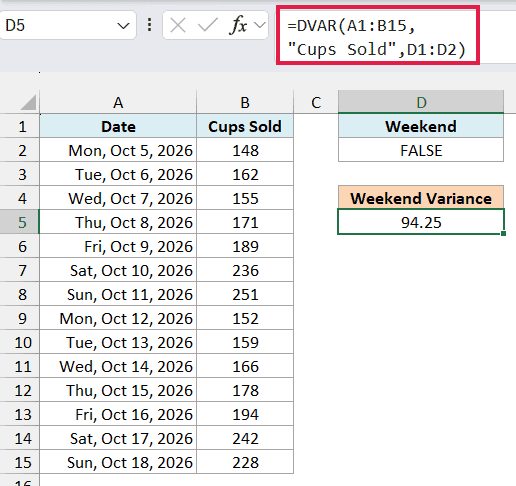Expand the function dropdown next to fx
The width and height of the screenshot is (516, 486).
260,25
